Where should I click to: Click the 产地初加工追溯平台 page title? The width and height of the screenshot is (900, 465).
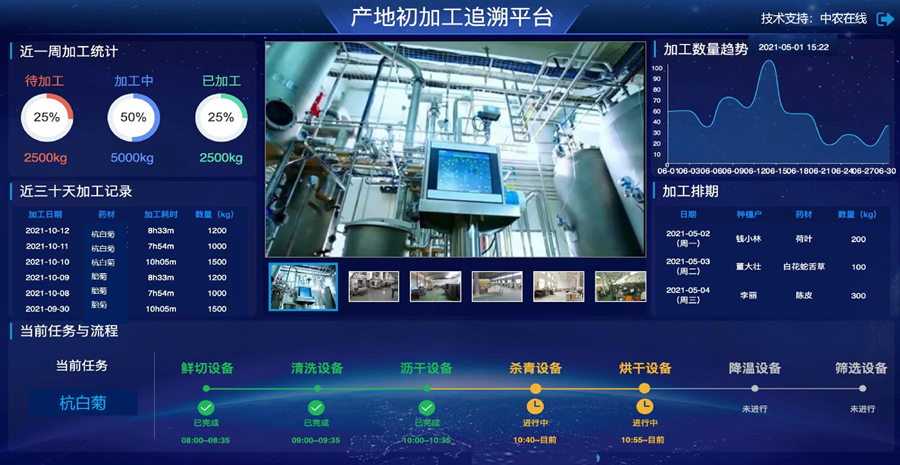(451, 17)
